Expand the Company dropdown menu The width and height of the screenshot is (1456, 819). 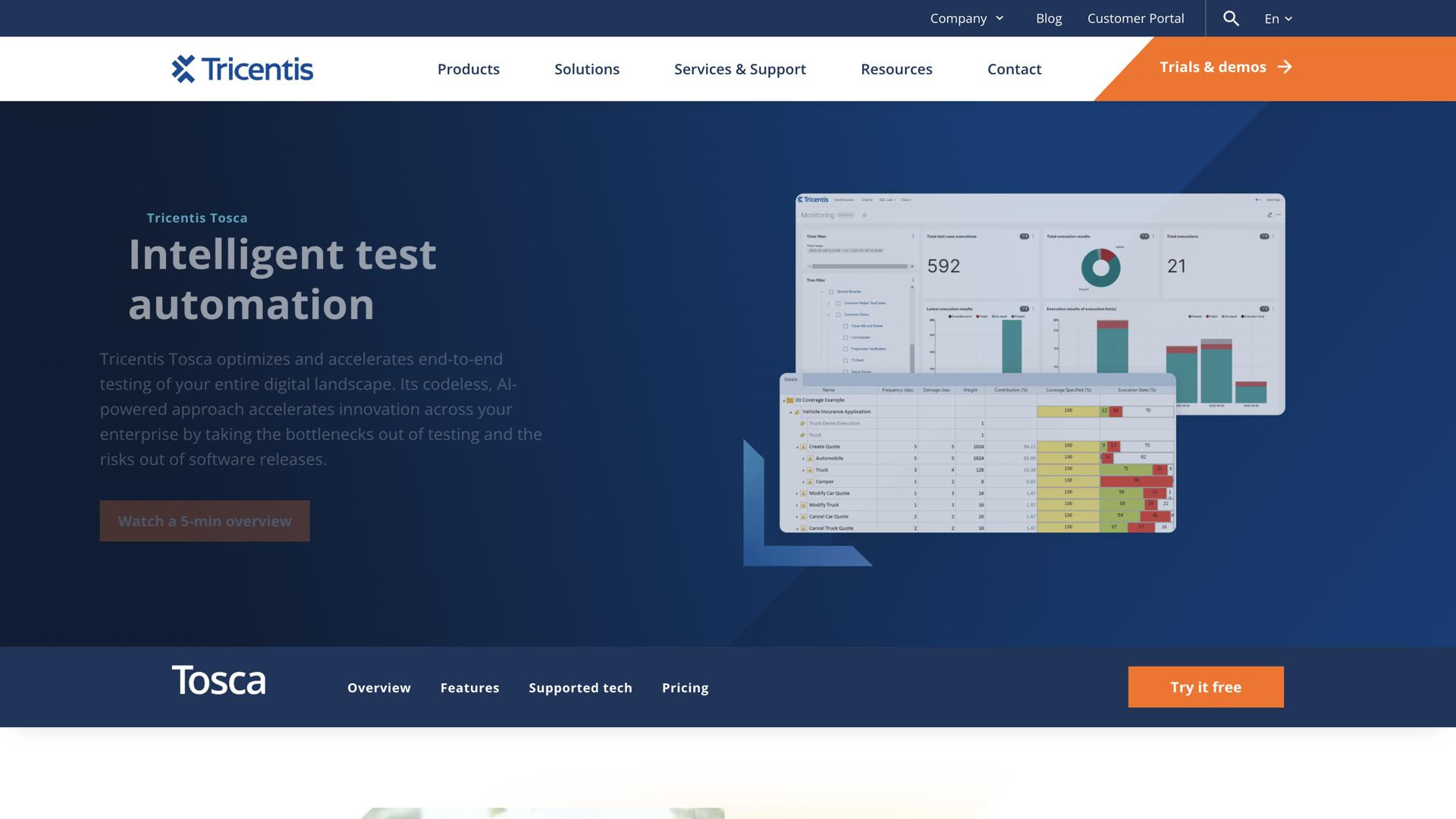point(967,18)
